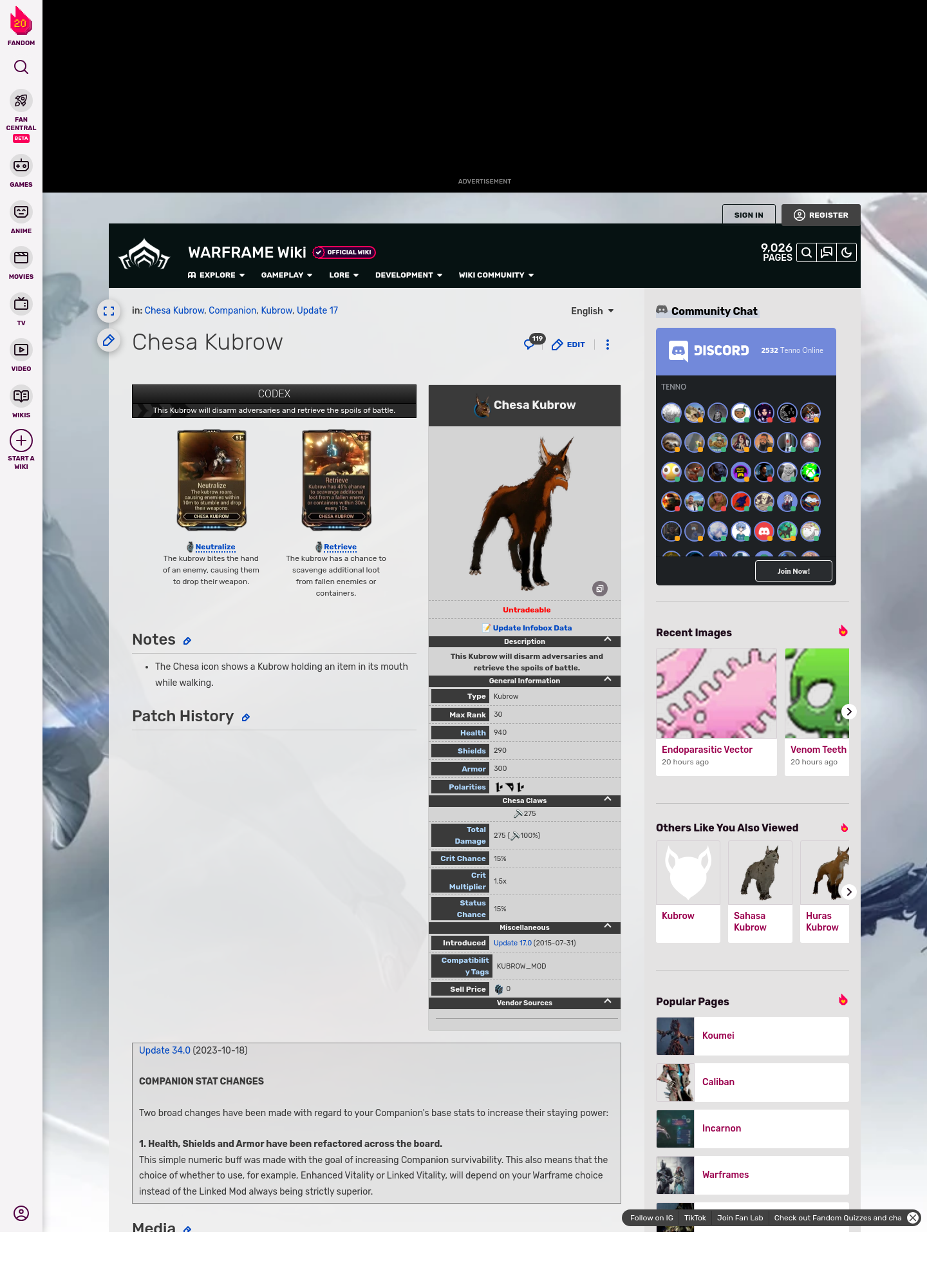The height and width of the screenshot is (1288, 927).
Task: Open the Development dropdown menu
Action: 409,275
